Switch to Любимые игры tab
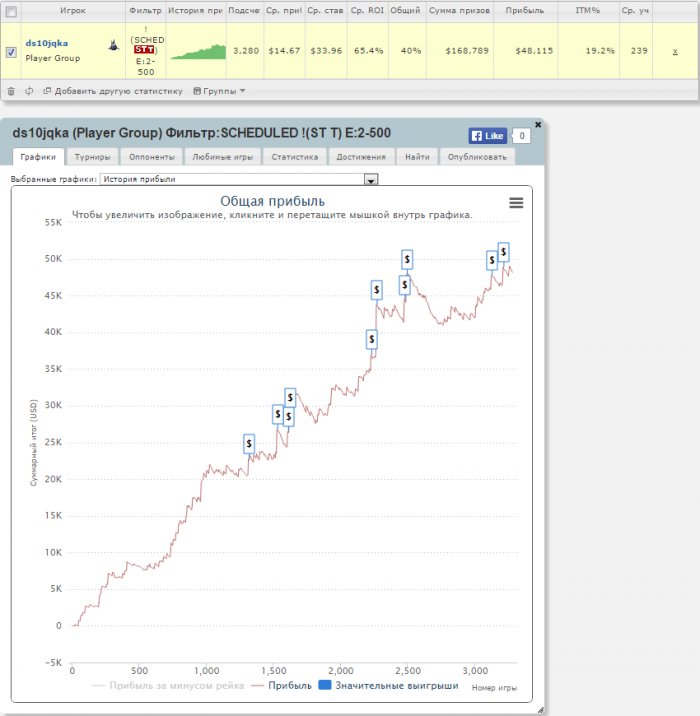 222,157
